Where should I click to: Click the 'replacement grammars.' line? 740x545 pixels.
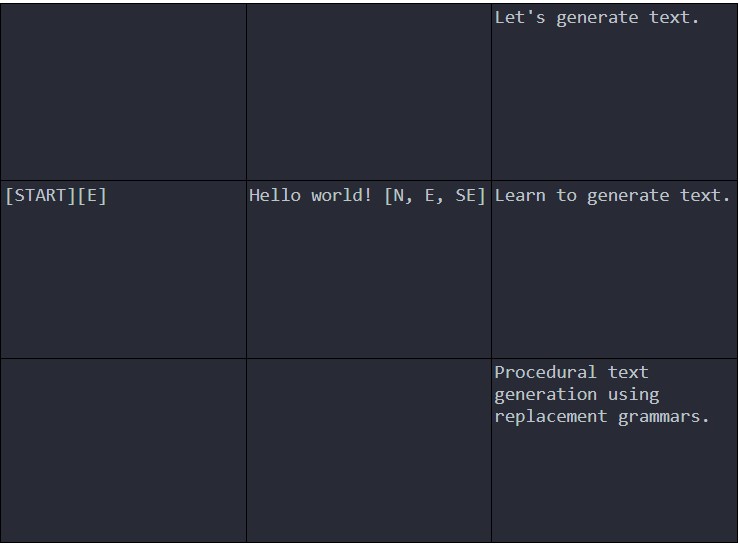(602, 416)
